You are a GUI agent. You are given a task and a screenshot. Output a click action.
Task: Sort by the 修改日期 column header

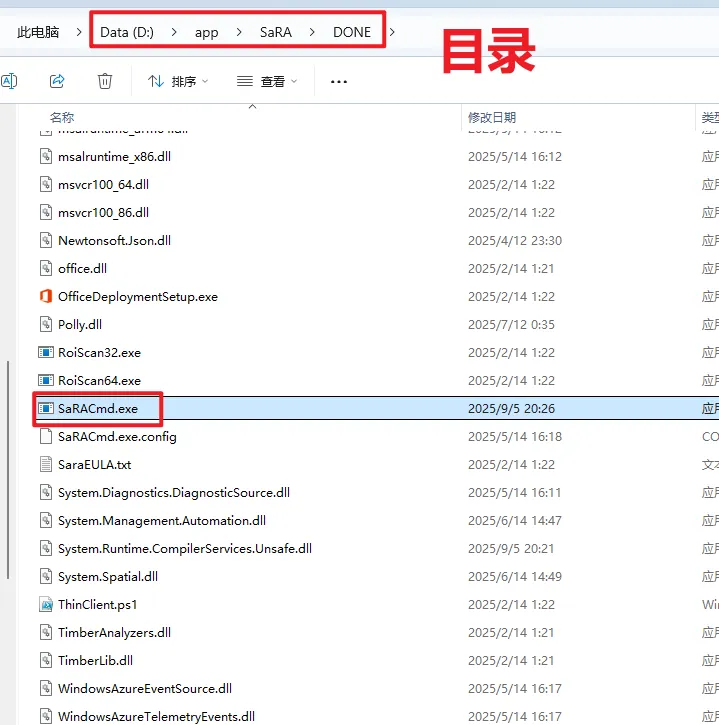pos(492,117)
